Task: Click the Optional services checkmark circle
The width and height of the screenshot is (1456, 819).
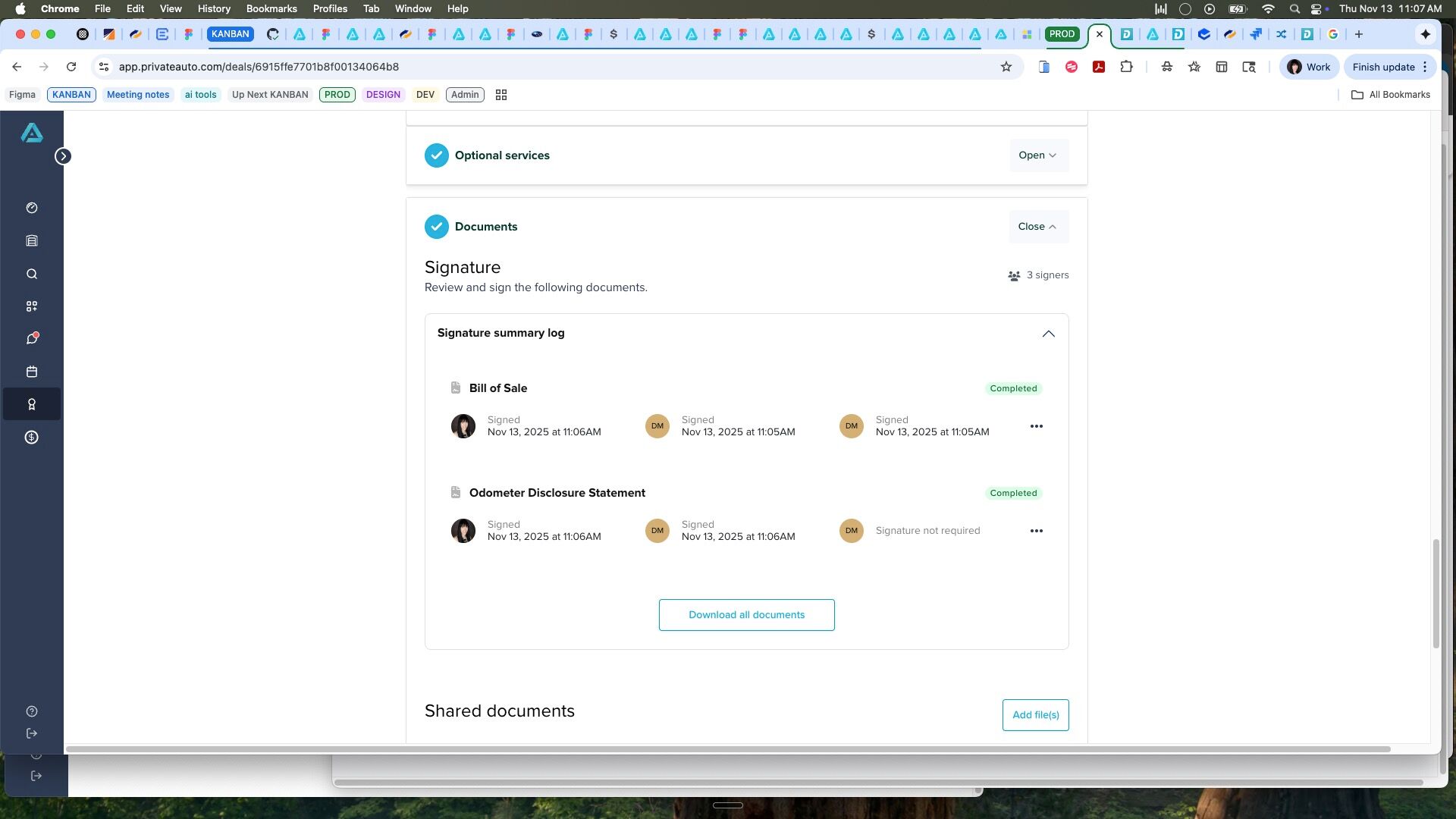Action: 436,155
